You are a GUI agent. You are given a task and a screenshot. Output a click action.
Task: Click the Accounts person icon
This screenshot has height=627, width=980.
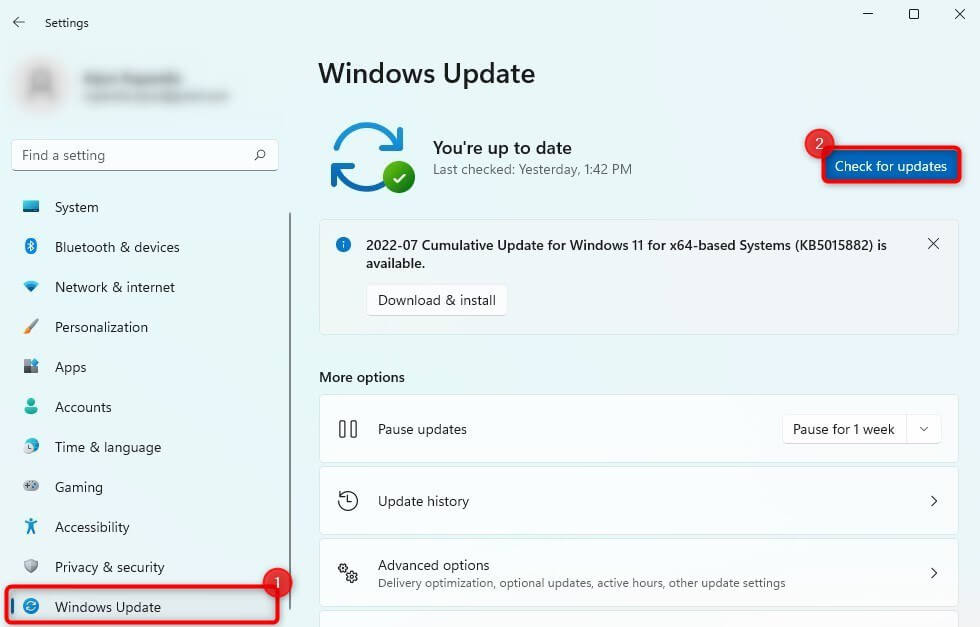[31, 406]
